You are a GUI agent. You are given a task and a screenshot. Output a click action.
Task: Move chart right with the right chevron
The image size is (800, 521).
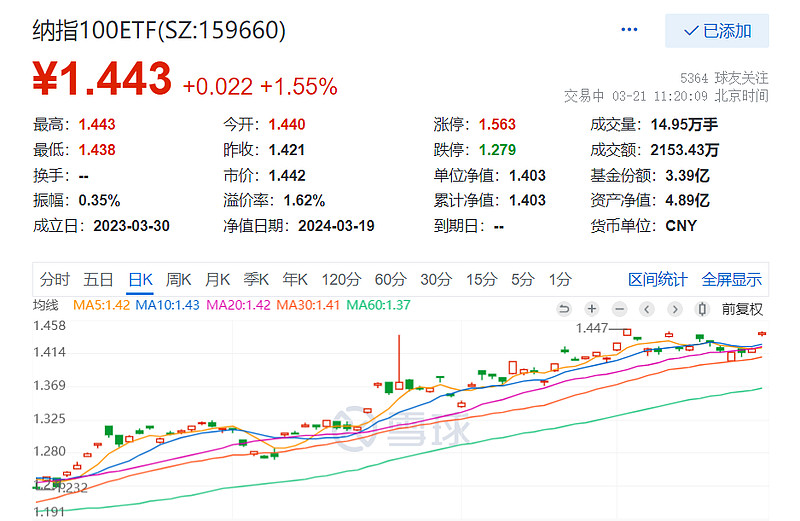(x=674, y=309)
